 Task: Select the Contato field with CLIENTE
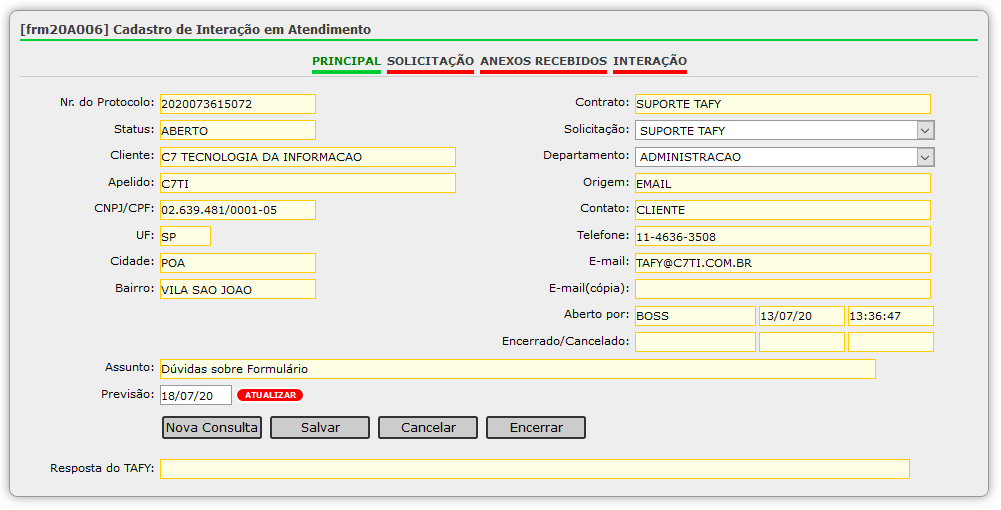click(x=783, y=210)
